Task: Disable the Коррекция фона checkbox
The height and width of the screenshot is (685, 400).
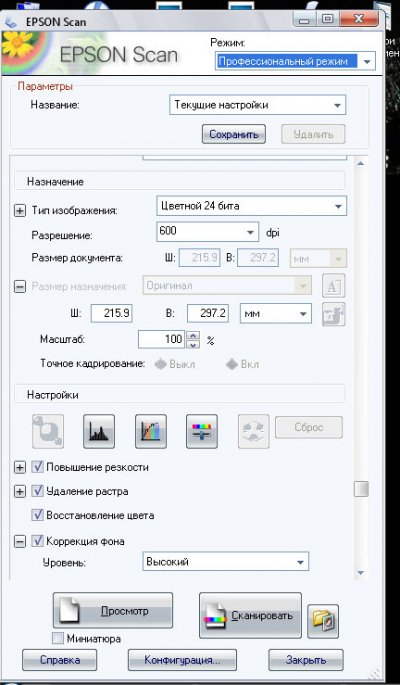Action: click(37, 541)
